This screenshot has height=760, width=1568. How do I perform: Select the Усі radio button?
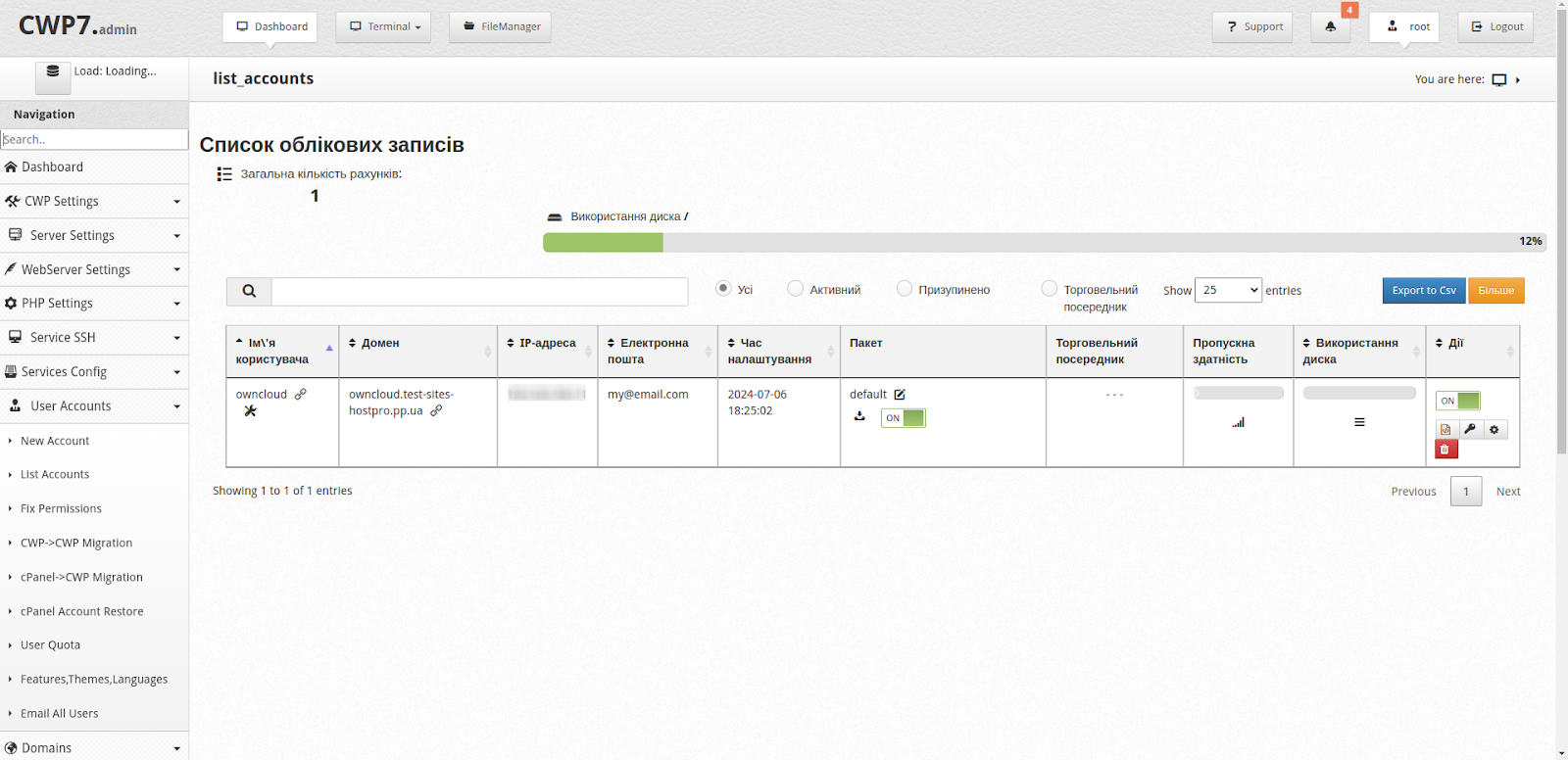click(723, 288)
